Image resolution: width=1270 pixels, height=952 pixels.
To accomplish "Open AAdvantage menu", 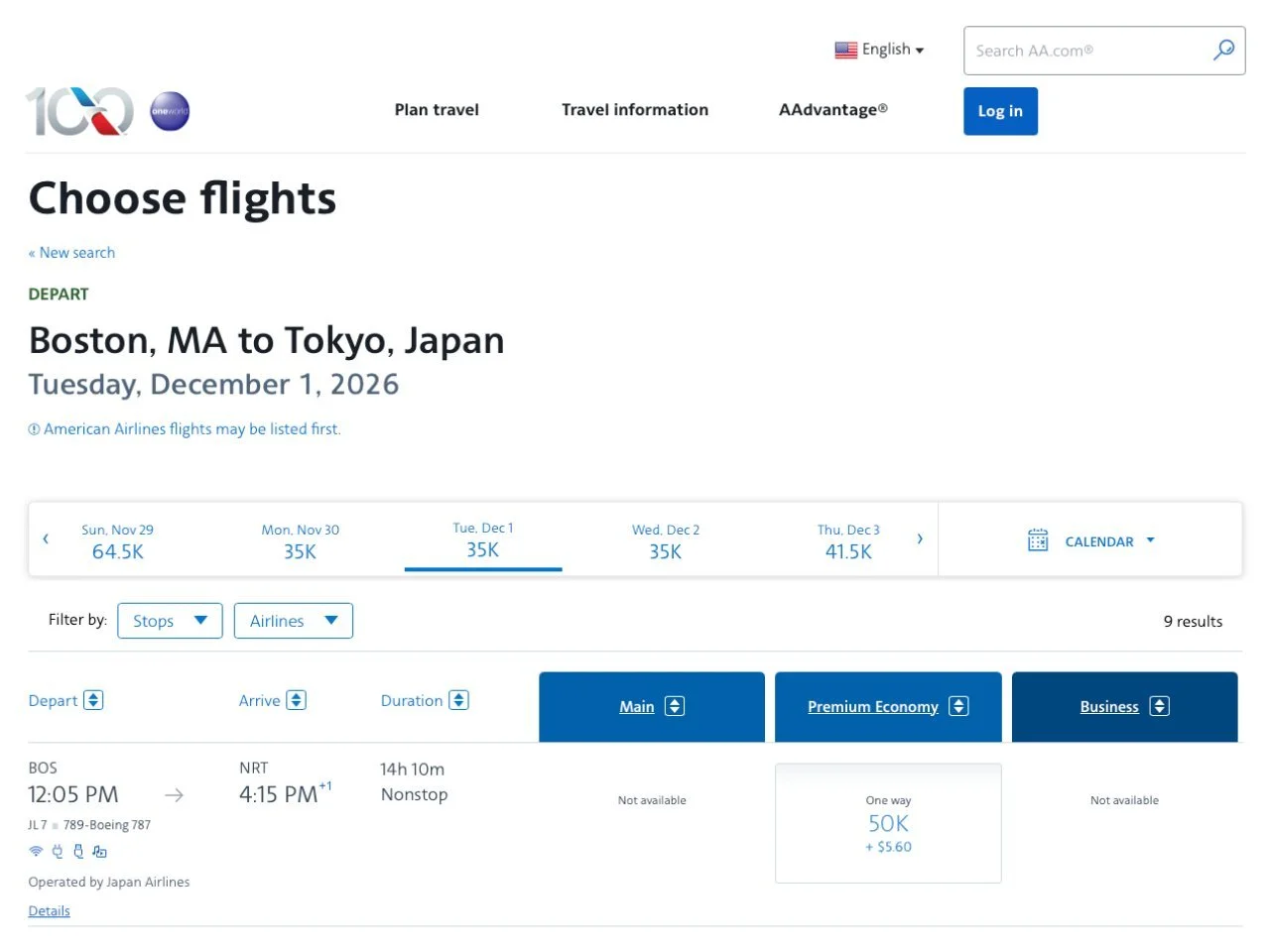I will click(833, 110).
